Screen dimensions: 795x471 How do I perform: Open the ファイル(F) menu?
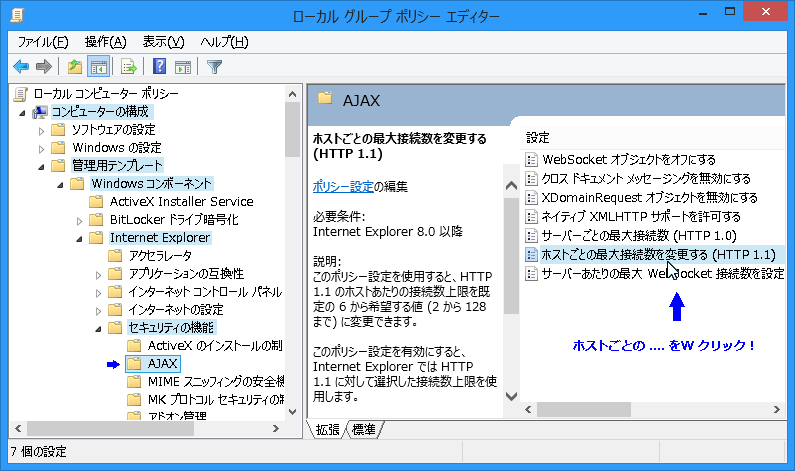point(43,42)
